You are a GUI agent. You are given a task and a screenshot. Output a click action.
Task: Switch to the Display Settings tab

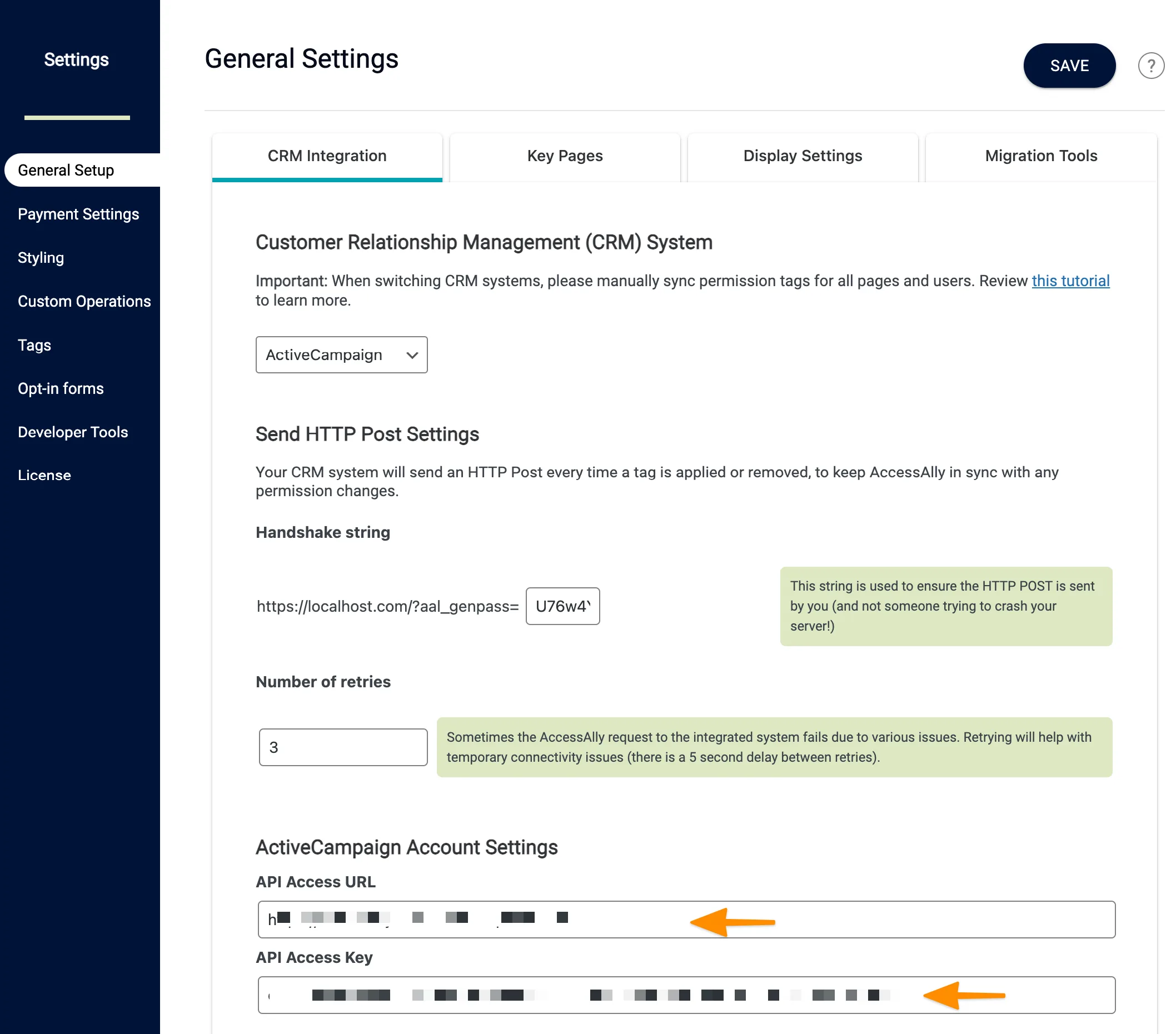pyautogui.click(x=802, y=156)
